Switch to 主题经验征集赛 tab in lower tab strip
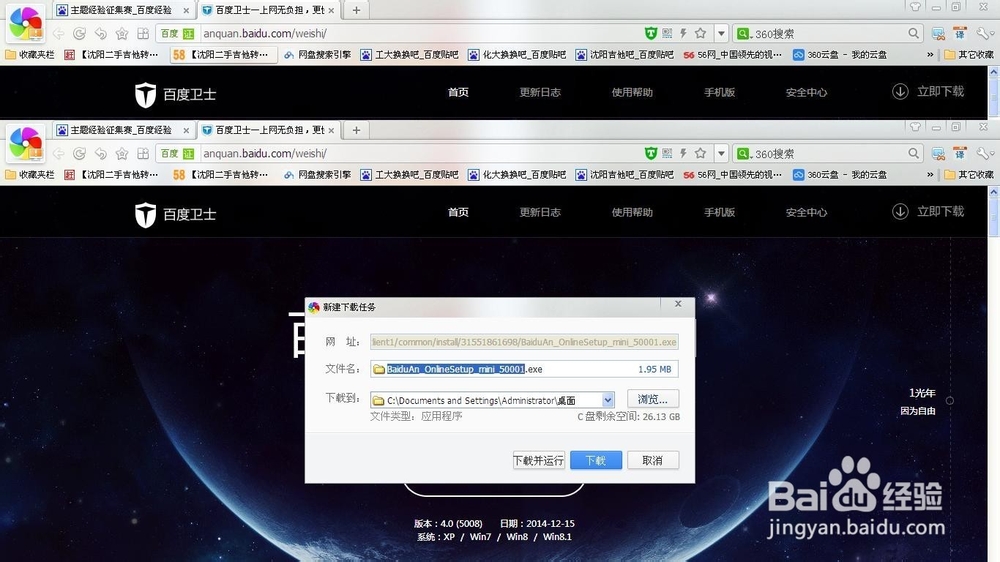Viewport: 1000px width, 562px height. pos(123,130)
